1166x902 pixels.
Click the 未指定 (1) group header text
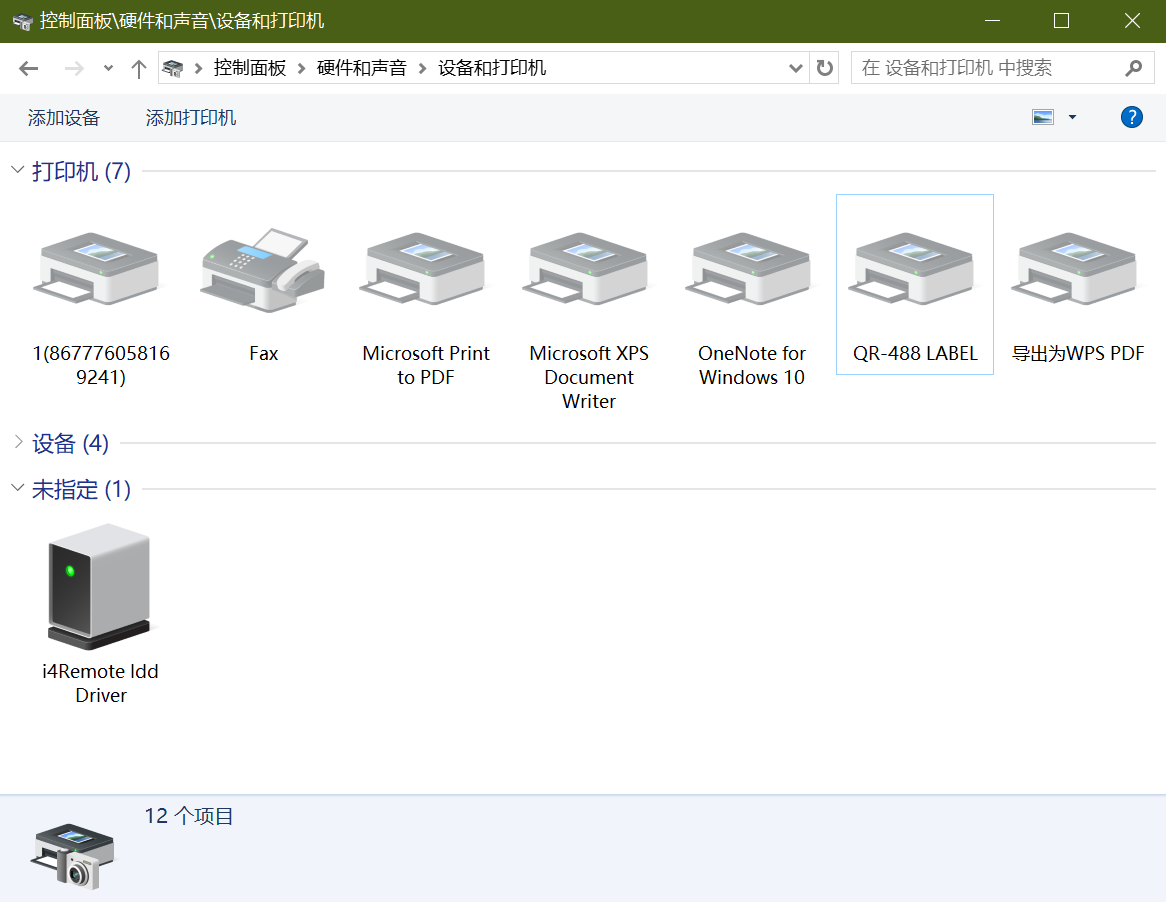(81, 489)
